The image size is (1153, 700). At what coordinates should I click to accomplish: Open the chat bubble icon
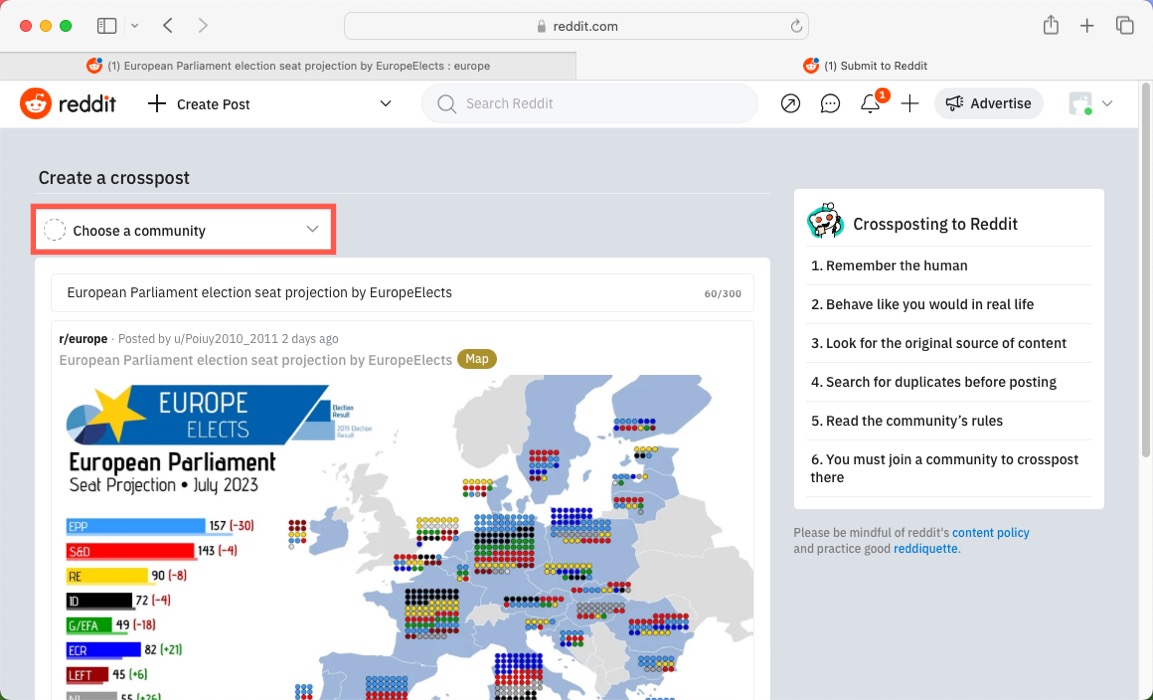(830, 104)
